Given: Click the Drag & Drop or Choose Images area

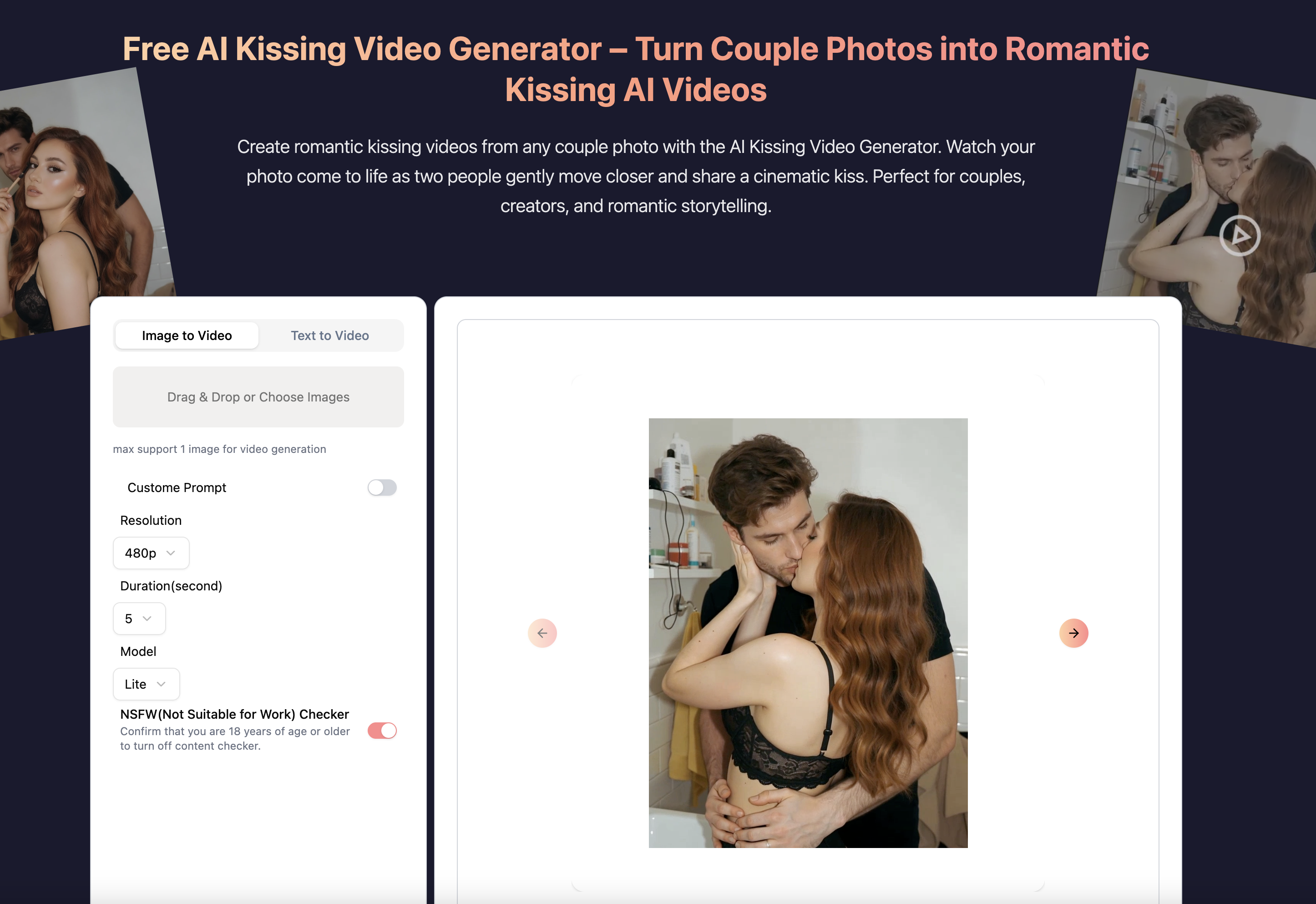Looking at the screenshot, I should [x=258, y=396].
